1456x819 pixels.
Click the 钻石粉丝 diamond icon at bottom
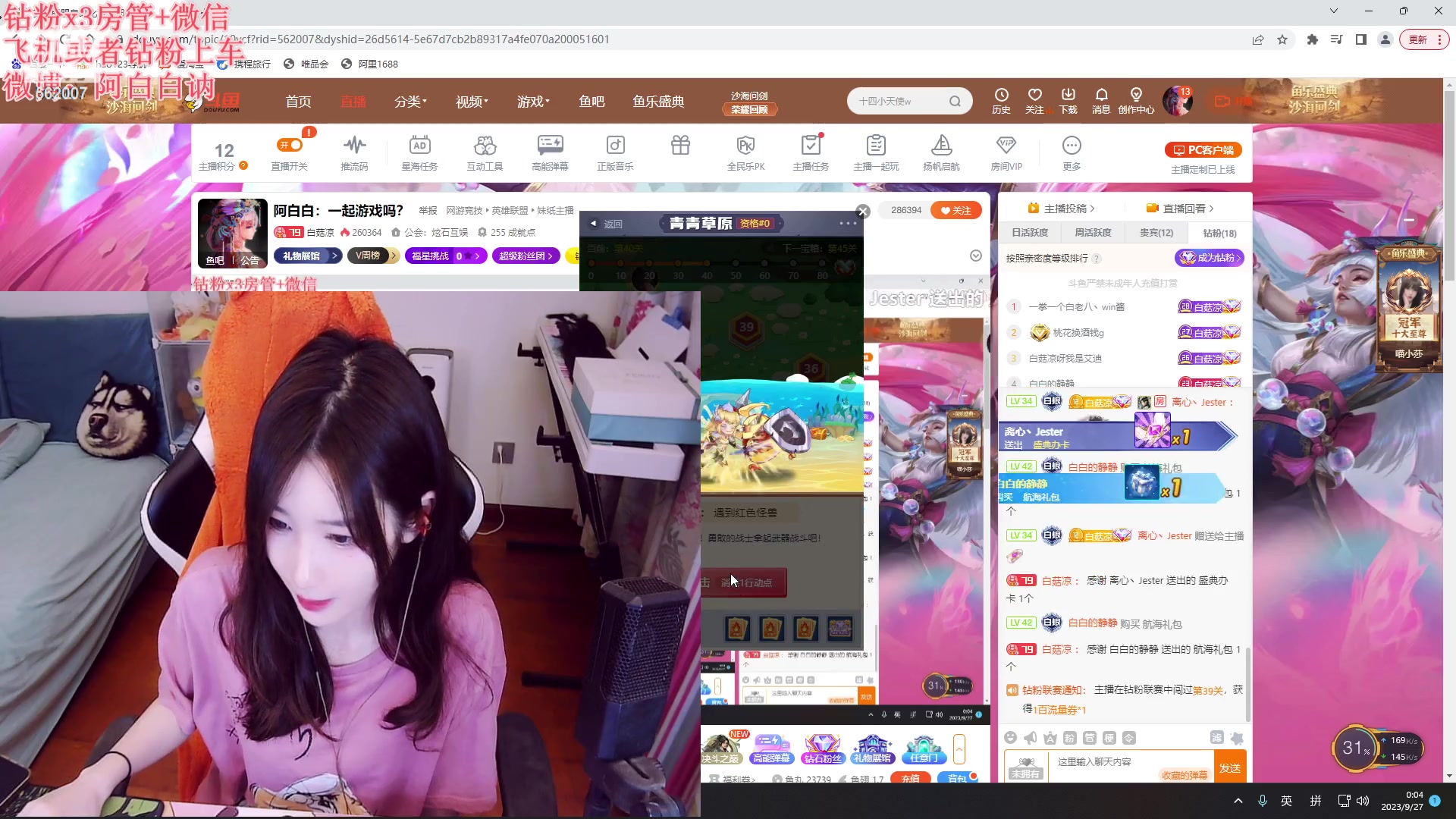point(823,748)
